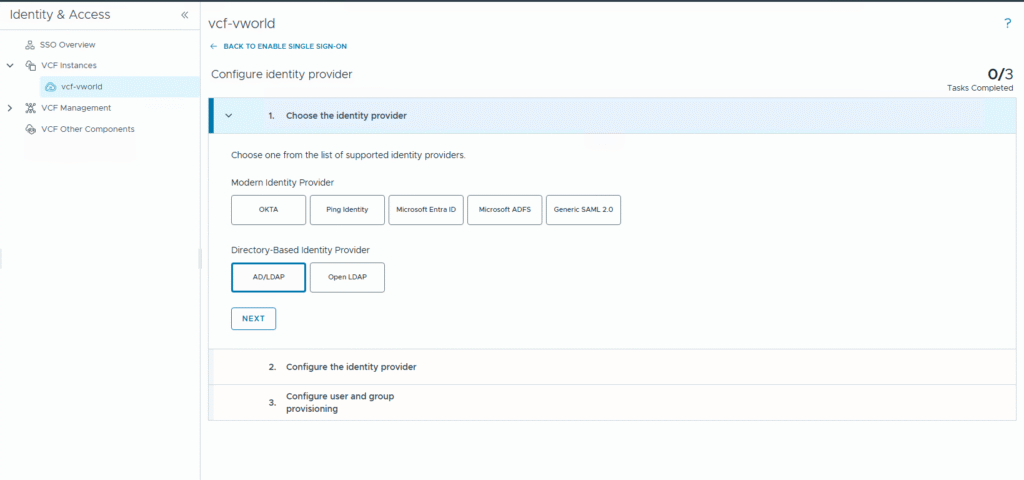Open step 2 Configure the identity provider
1024x480 pixels.
tap(350, 367)
